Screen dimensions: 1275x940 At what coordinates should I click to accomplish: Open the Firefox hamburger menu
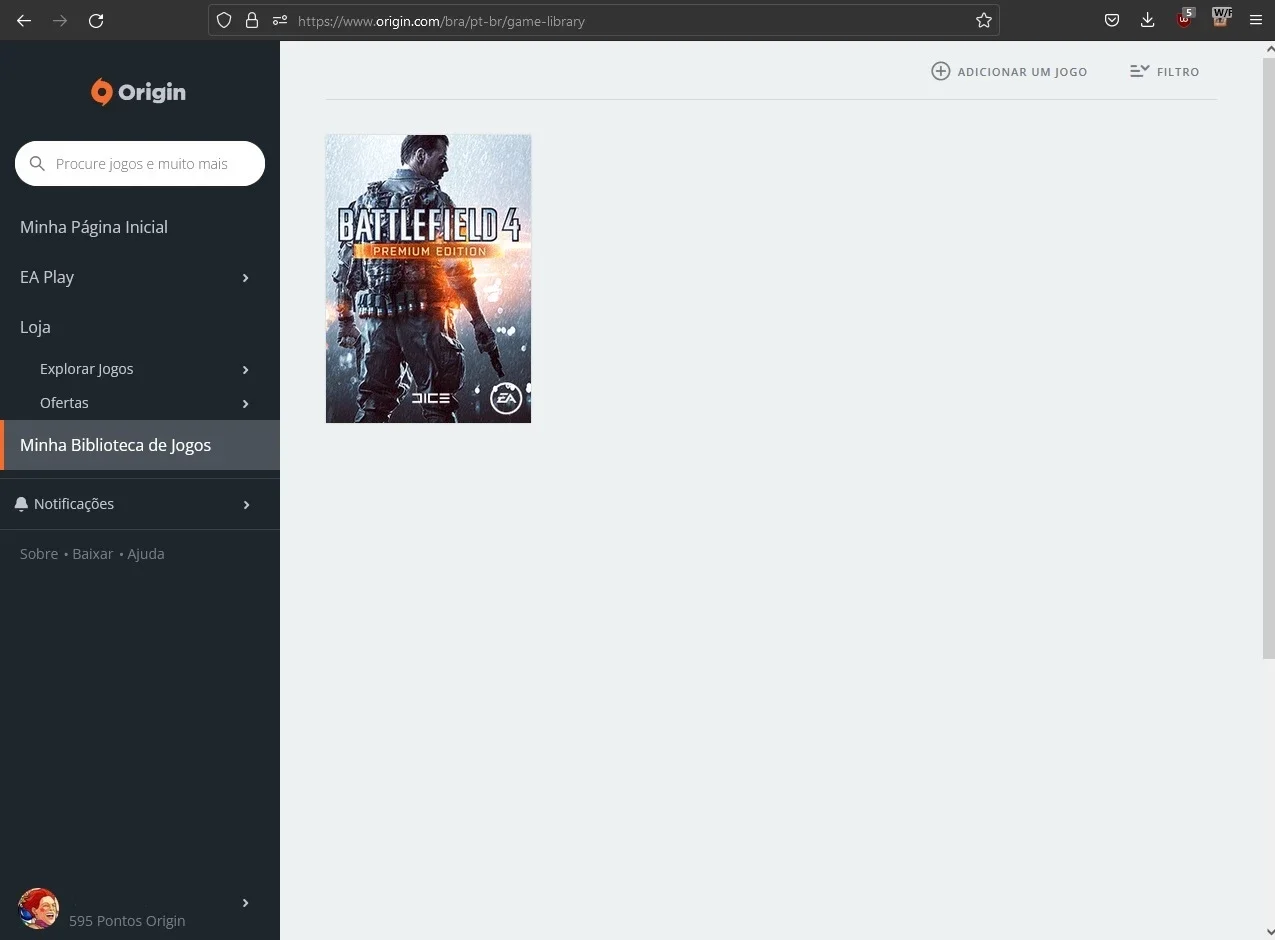pos(1256,20)
